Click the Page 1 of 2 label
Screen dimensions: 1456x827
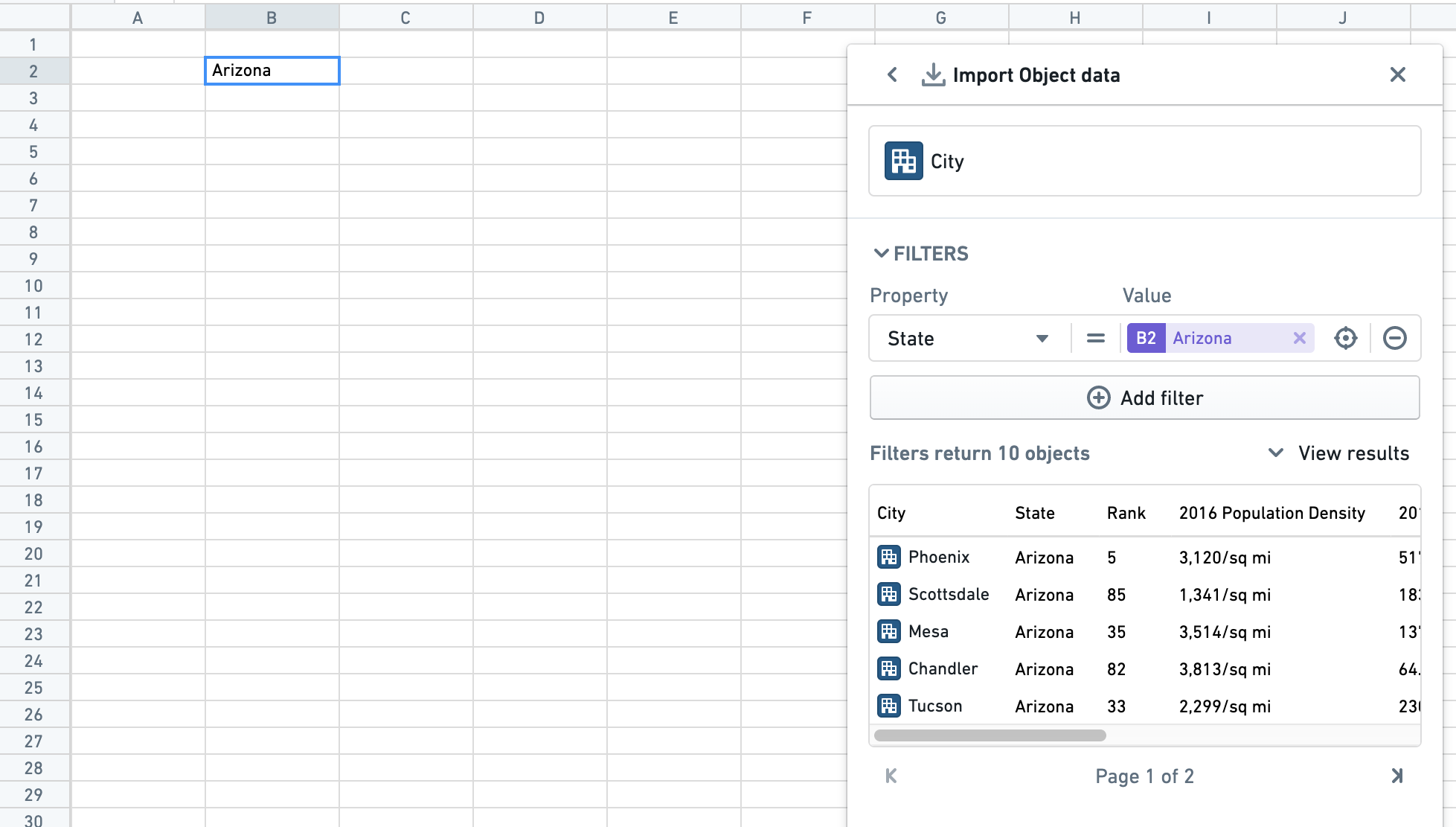tap(1144, 776)
